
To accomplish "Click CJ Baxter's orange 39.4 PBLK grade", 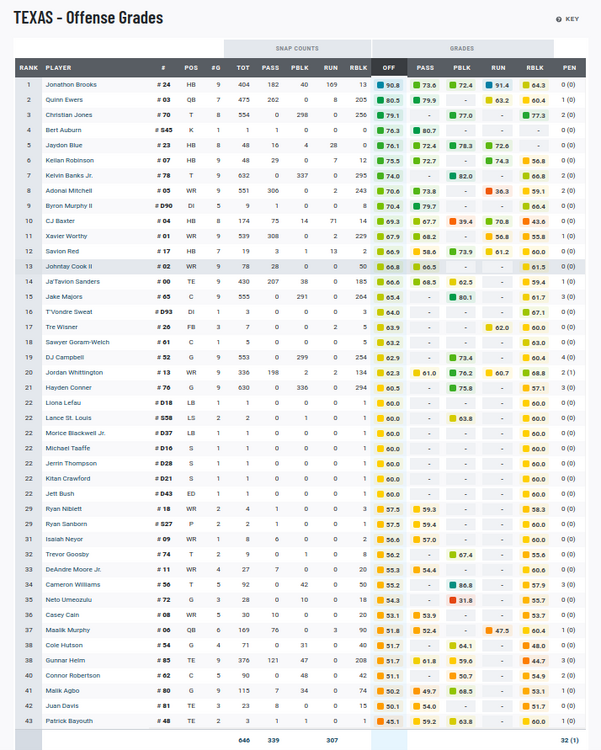I will (461, 221).
